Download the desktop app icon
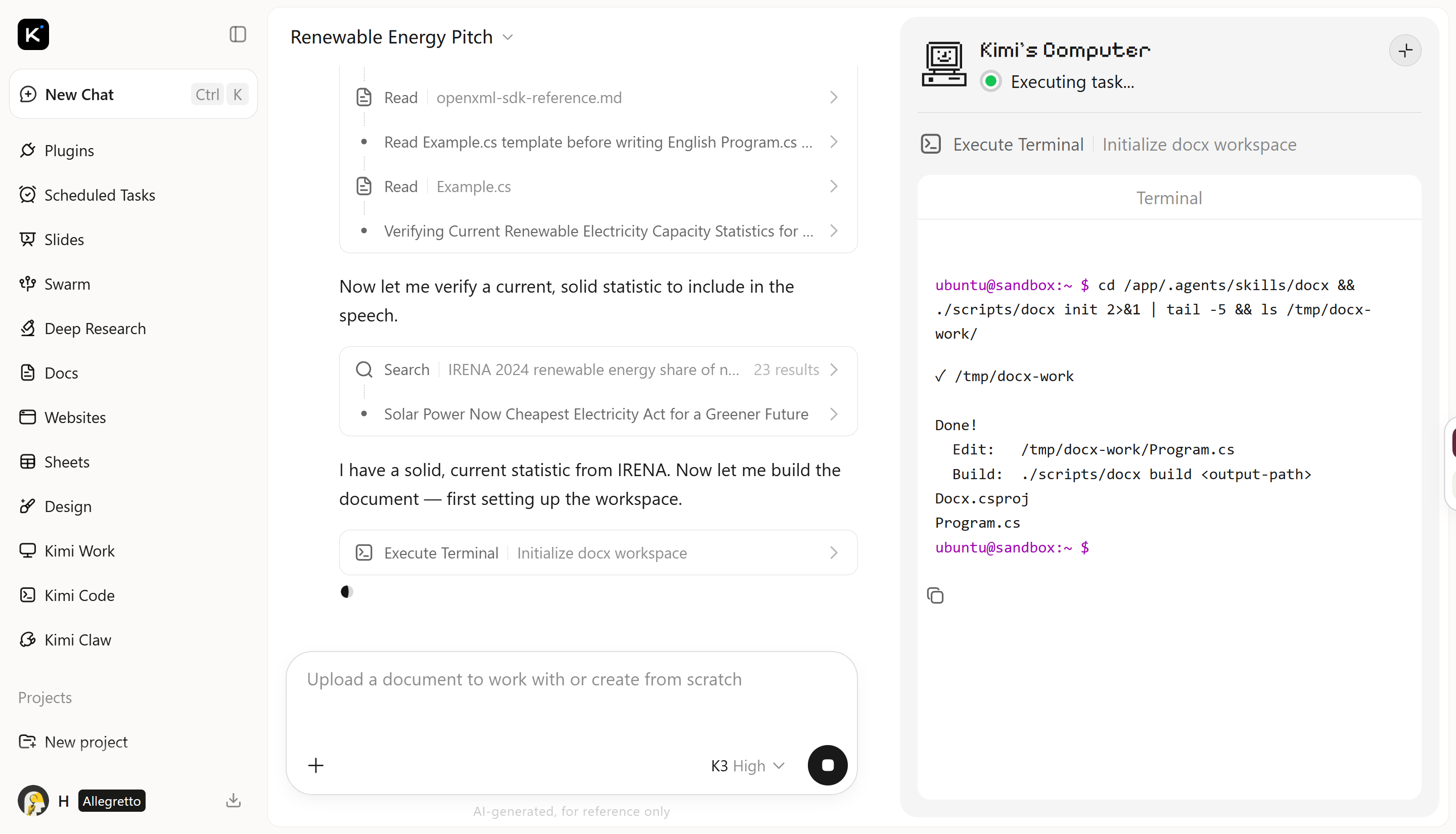This screenshot has height=834, width=1456. pyautogui.click(x=233, y=800)
